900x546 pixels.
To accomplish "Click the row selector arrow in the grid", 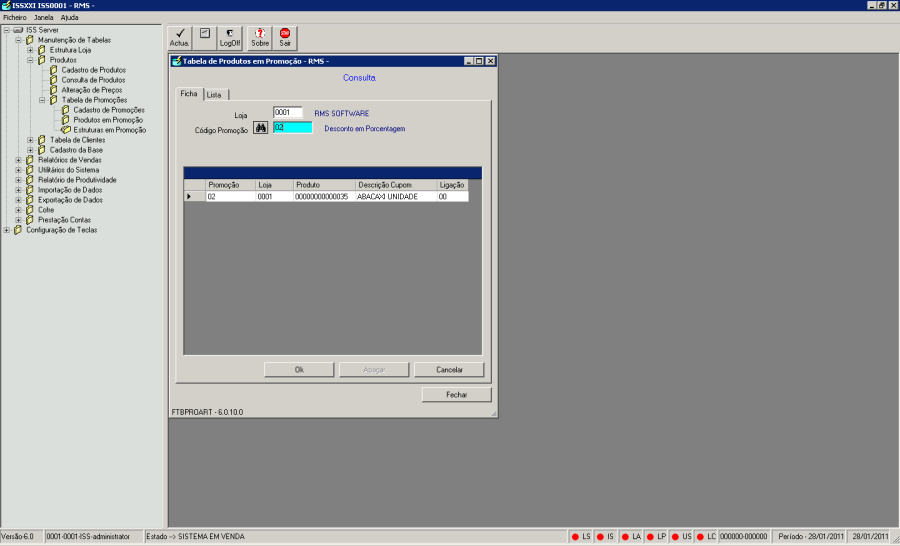I will pyautogui.click(x=189, y=196).
